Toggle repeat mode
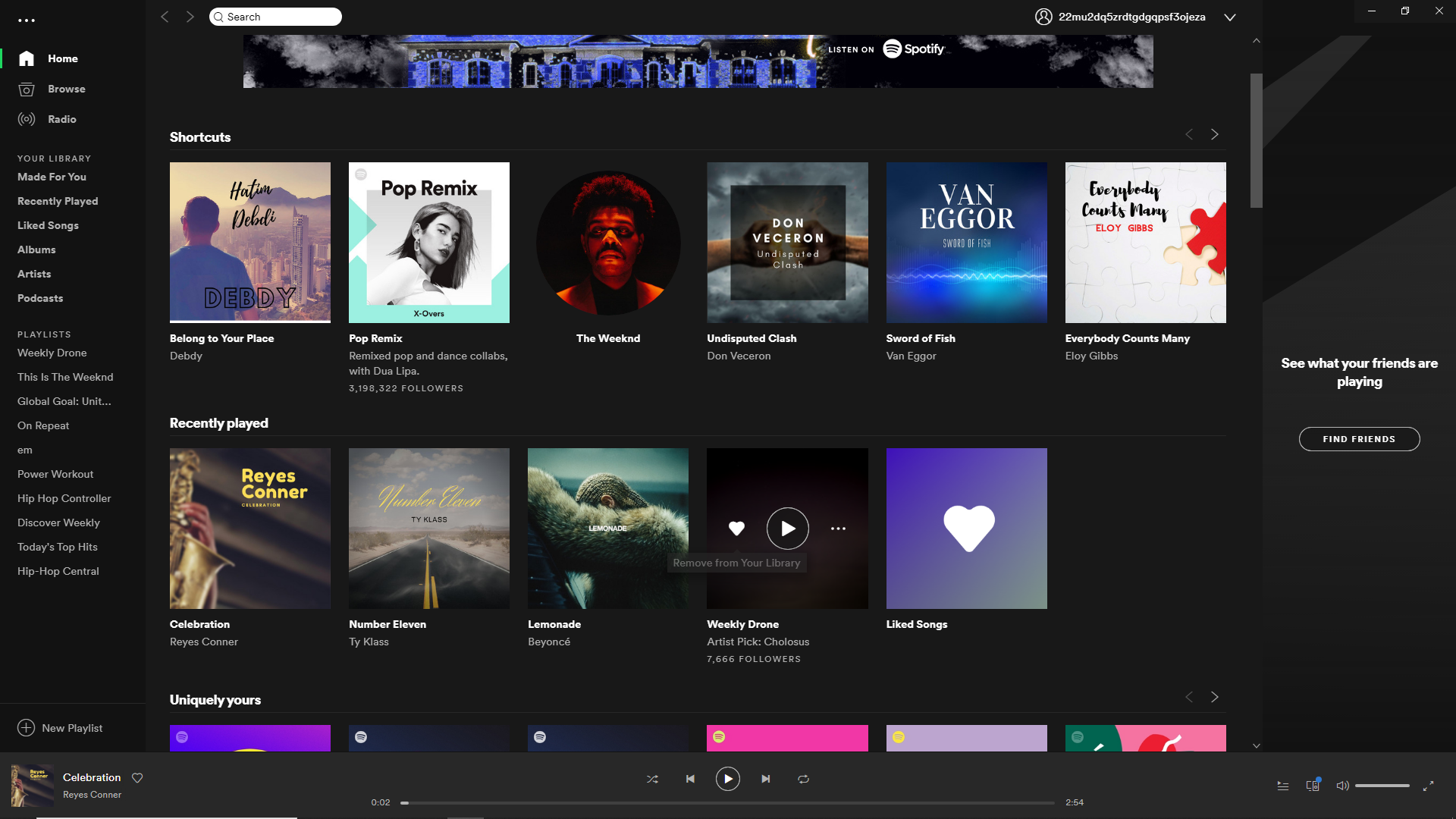Screen dimensions: 1456x819 coord(803,779)
